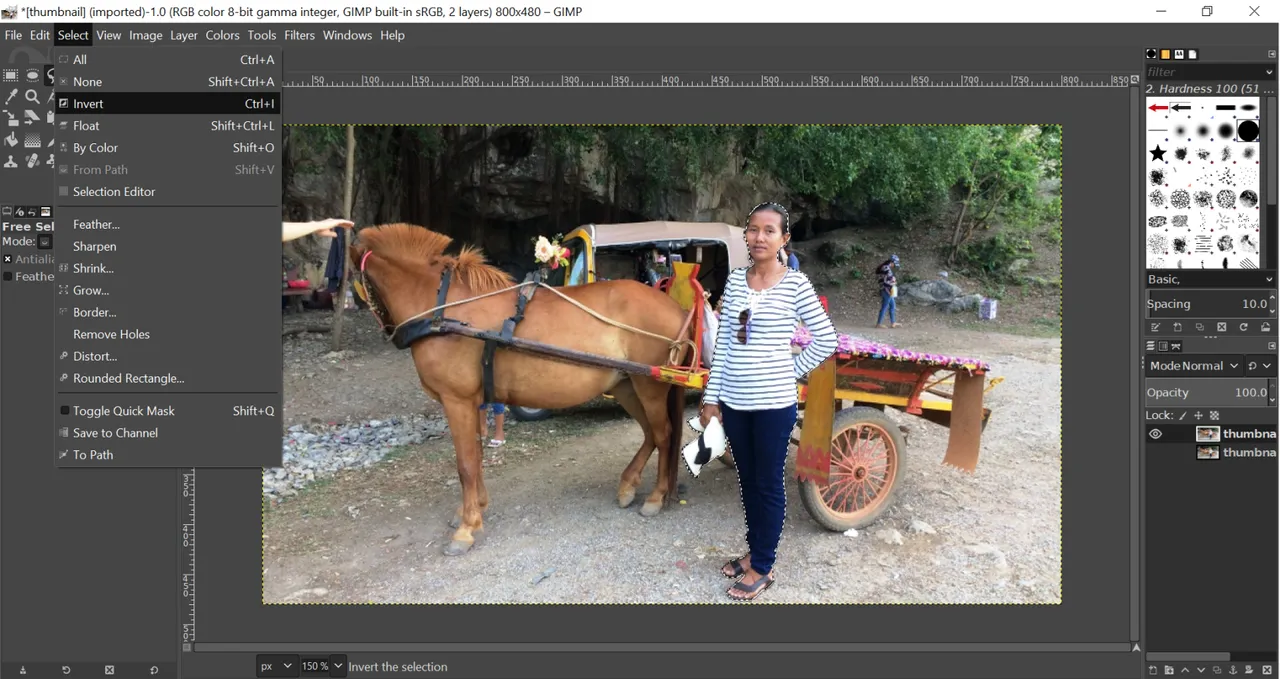Viewport: 1280px width, 679px height.
Task: Delete layer using bottom-right X icon
Action: tap(1267, 670)
